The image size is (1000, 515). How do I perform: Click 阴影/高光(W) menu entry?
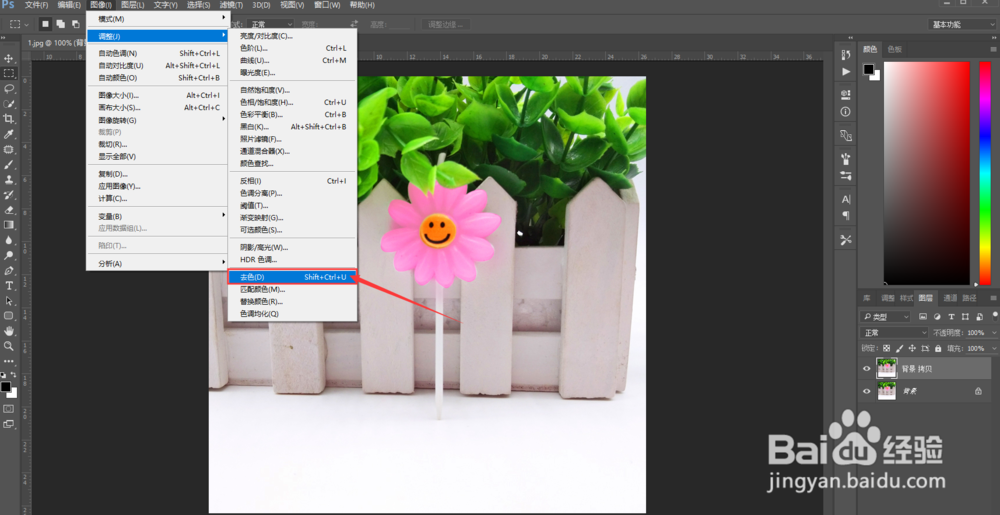[x=292, y=247]
